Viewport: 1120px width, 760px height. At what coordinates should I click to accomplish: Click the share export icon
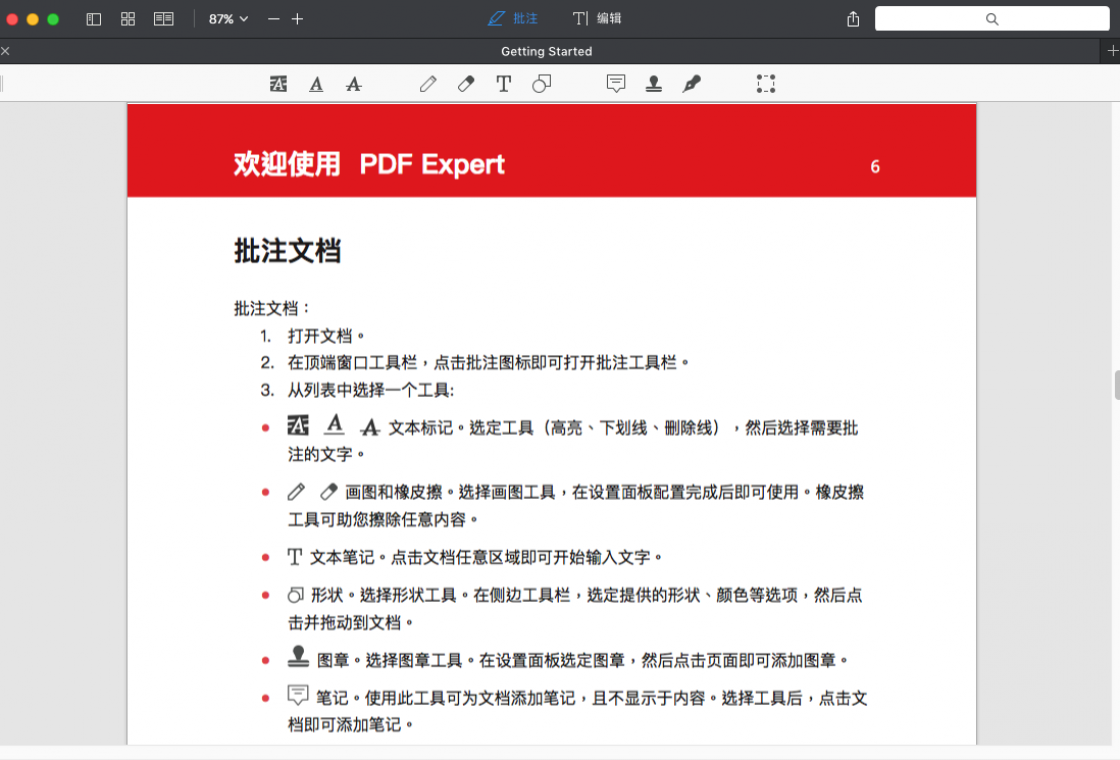pos(853,19)
